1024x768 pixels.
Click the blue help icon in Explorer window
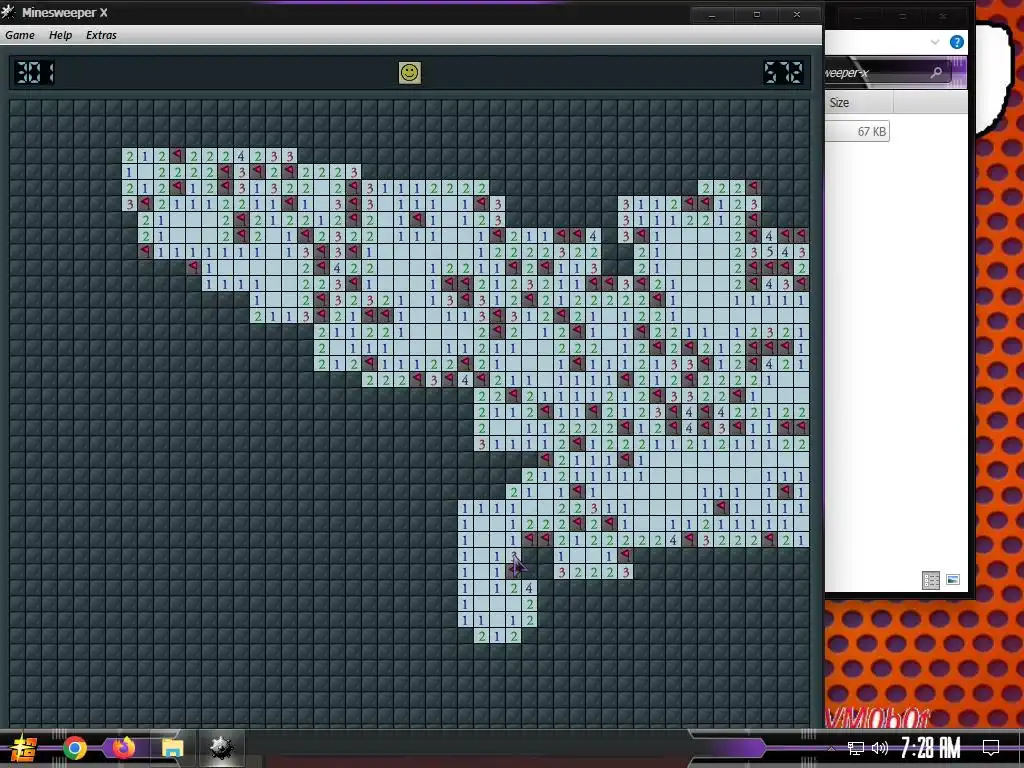[x=957, y=42]
